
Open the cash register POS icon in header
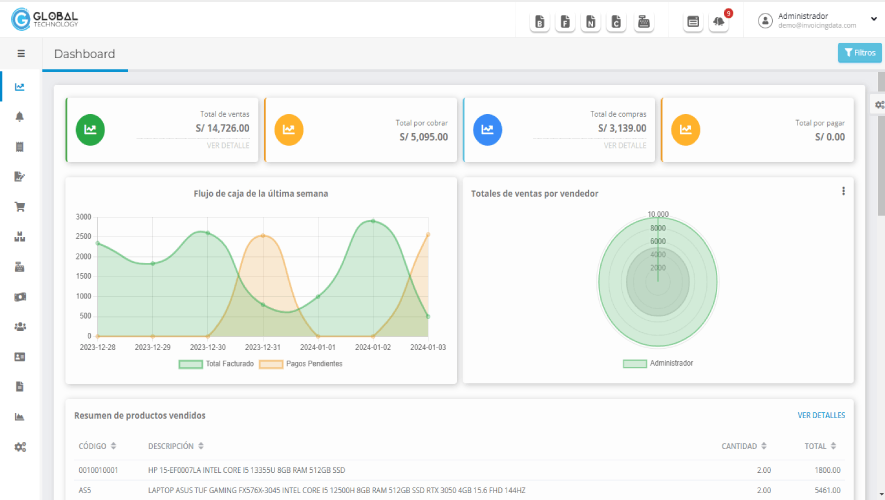coord(643,22)
